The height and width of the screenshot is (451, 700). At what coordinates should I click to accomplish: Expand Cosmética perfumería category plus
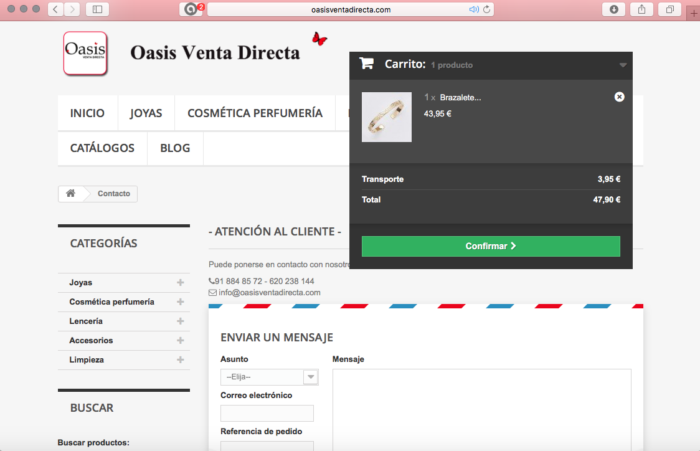point(180,302)
